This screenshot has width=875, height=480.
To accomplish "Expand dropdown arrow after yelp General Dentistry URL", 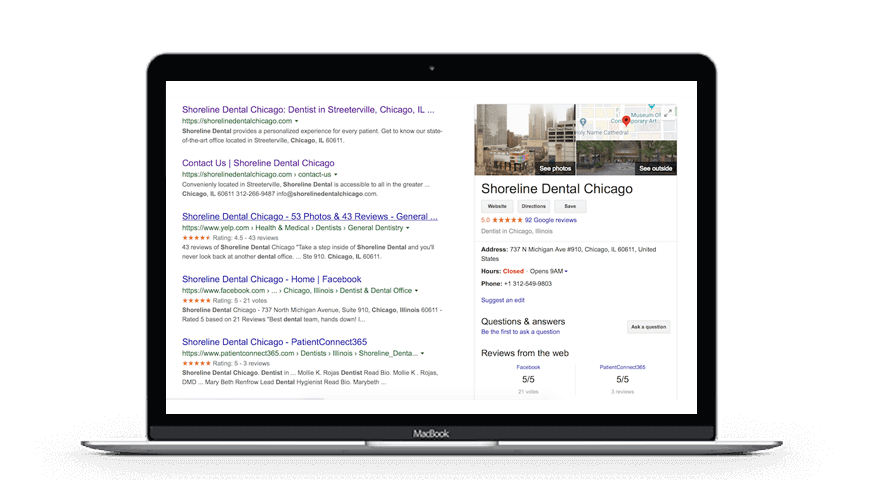I will click(407, 228).
